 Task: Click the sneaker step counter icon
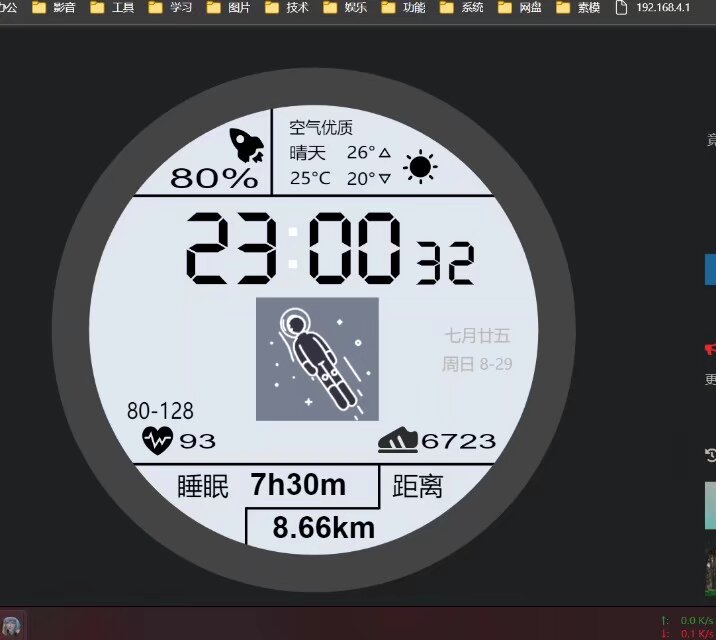click(x=398, y=439)
